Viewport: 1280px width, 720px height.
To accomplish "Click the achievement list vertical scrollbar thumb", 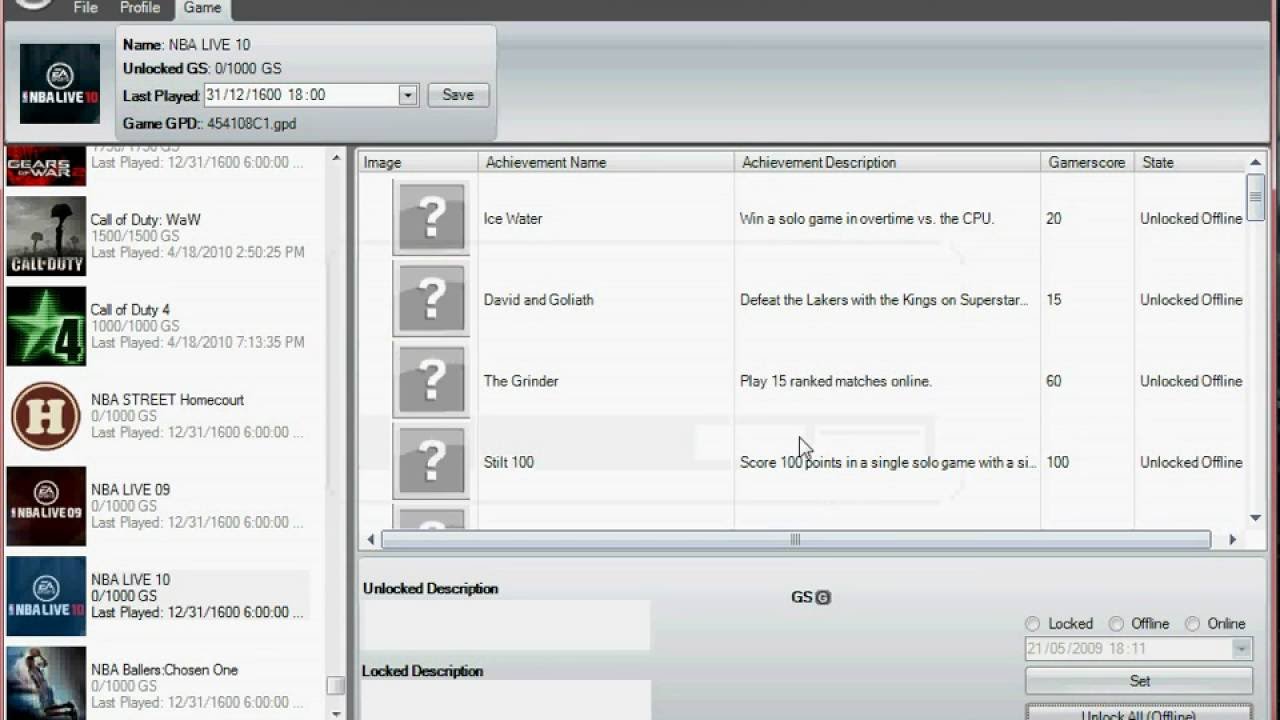I will click(x=1256, y=197).
